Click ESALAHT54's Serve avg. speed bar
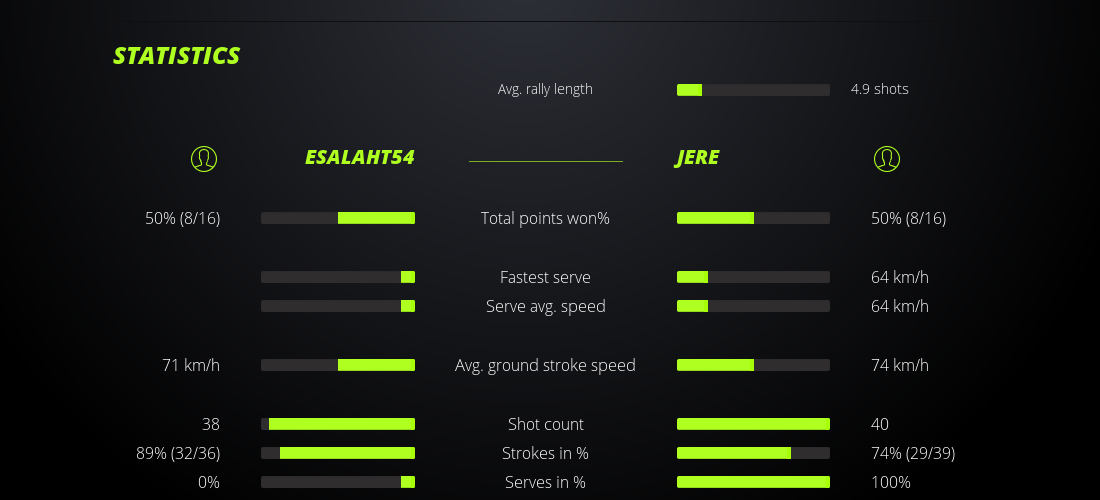1100x500 pixels. click(x=338, y=306)
